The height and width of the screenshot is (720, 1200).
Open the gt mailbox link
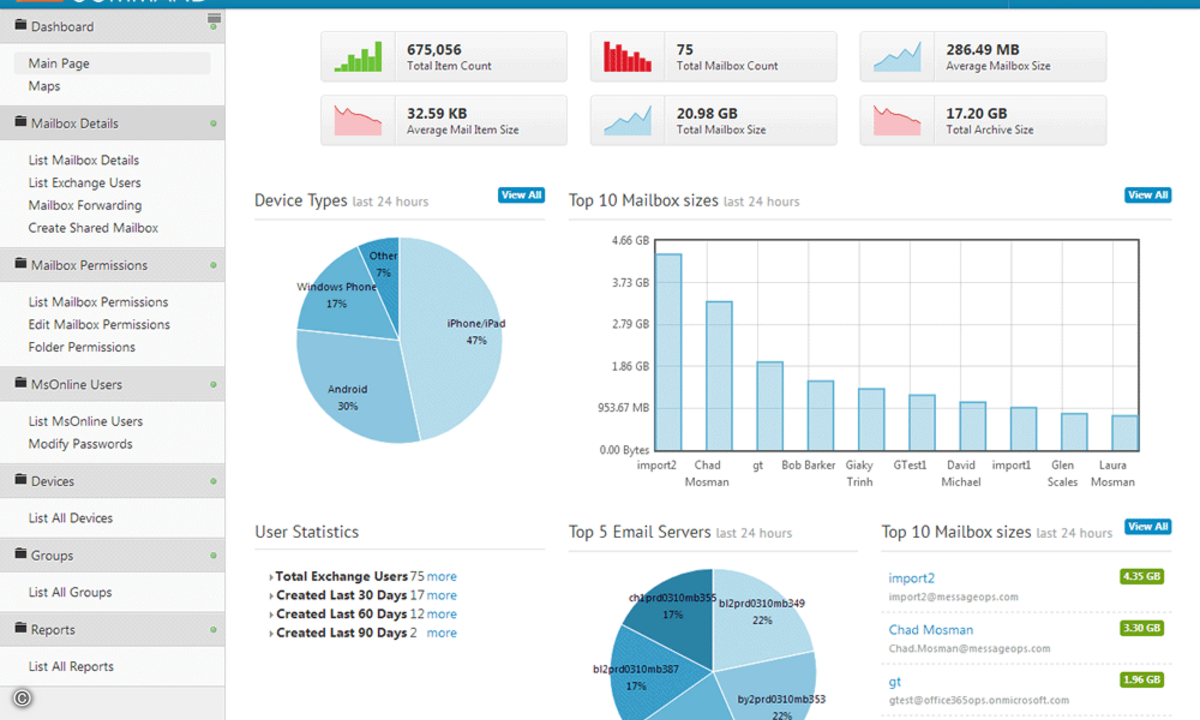(895, 682)
